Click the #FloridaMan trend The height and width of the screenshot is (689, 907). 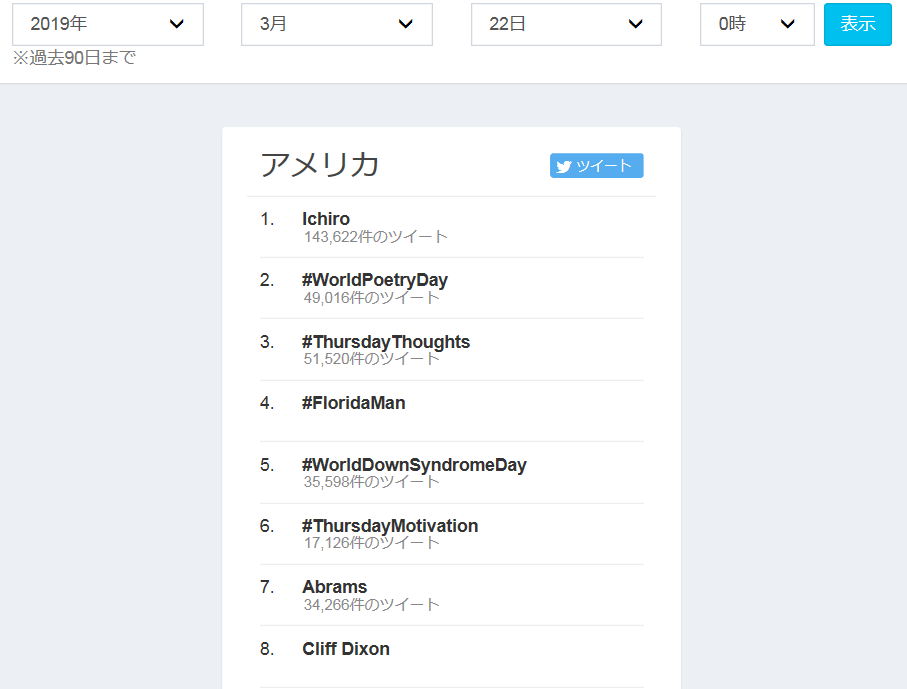pyautogui.click(x=353, y=403)
